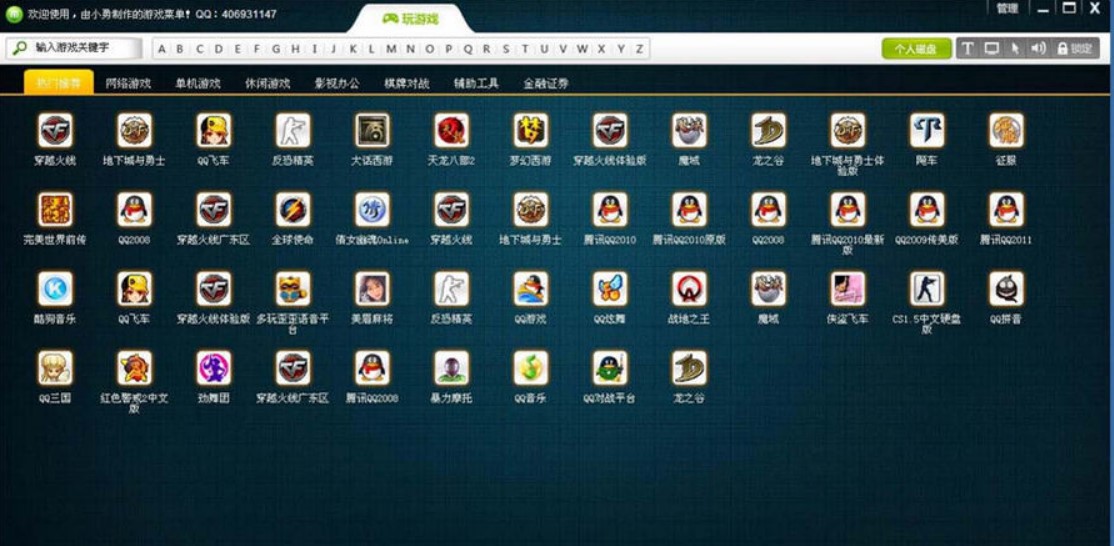Filter games by letter Q
The height and width of the screenshot is (546, 1114).
(x=468, y=48)
